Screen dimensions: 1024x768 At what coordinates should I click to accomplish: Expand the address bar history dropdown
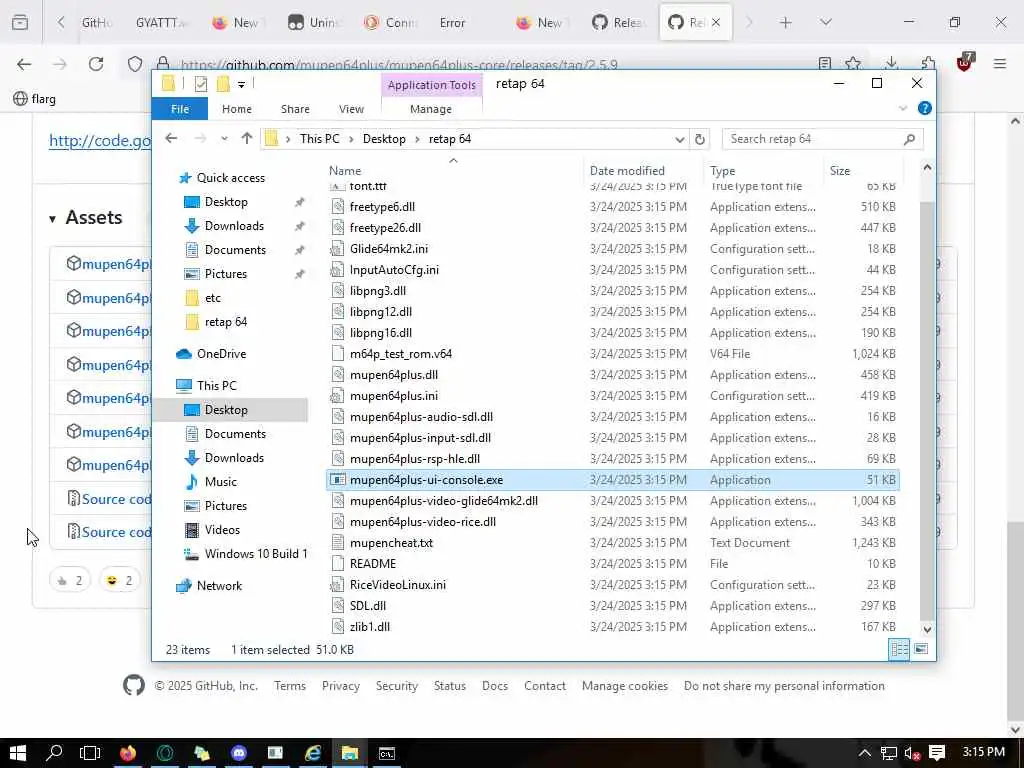point(679,139)
